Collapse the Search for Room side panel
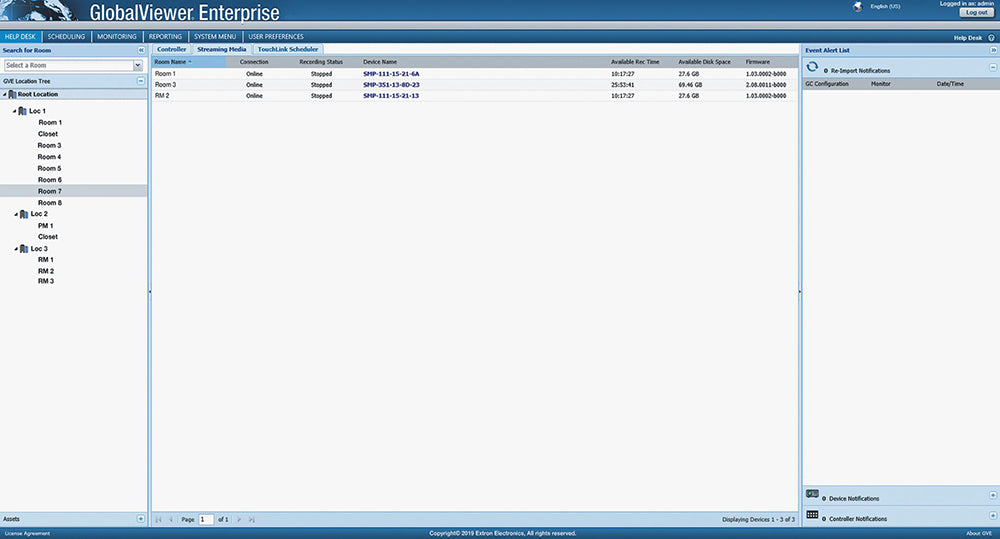The image size is (1000, 539). [x=141, y=50]
